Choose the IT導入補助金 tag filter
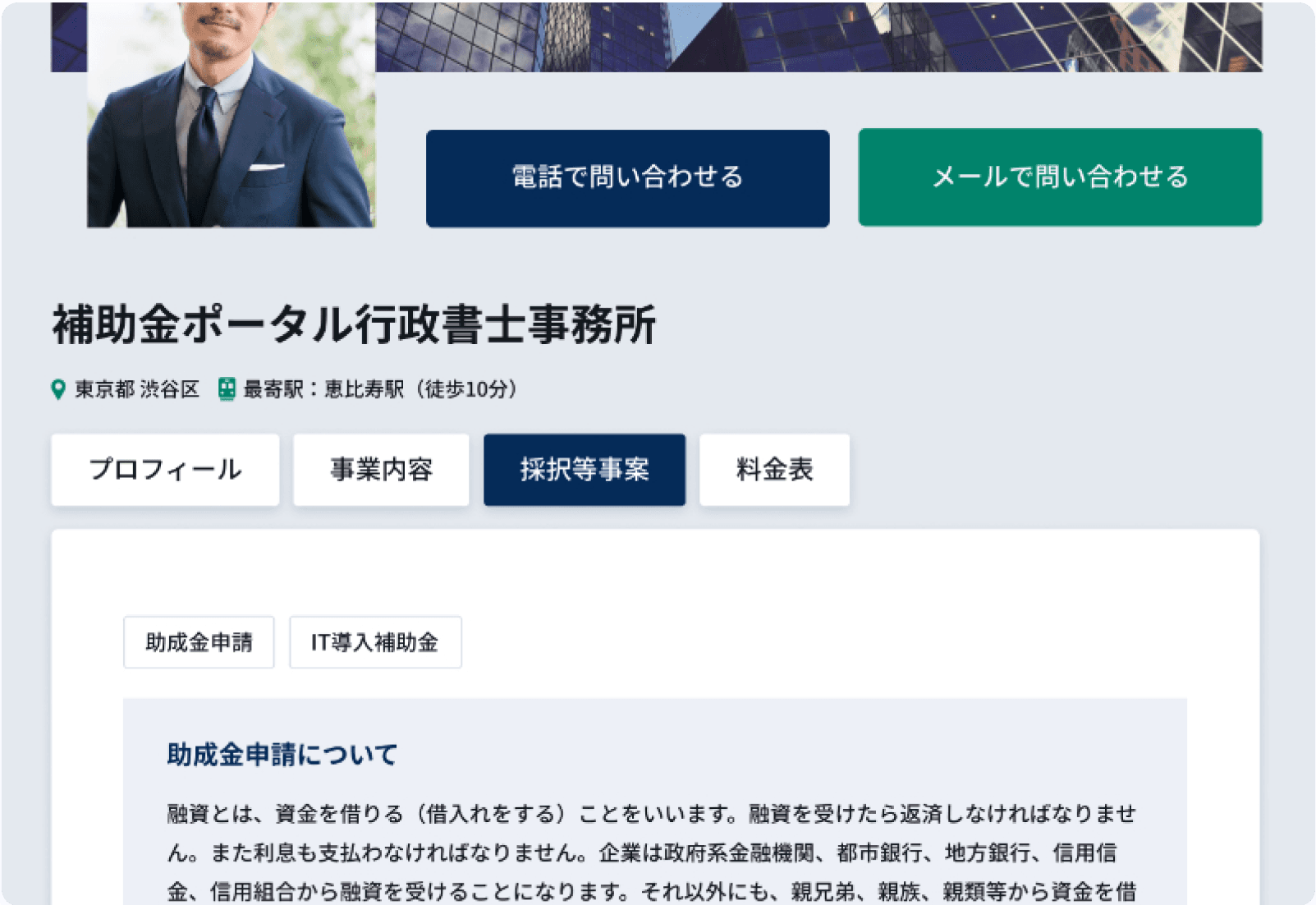This screenshot has height=905, width=1316. click(x=375, y=642)
